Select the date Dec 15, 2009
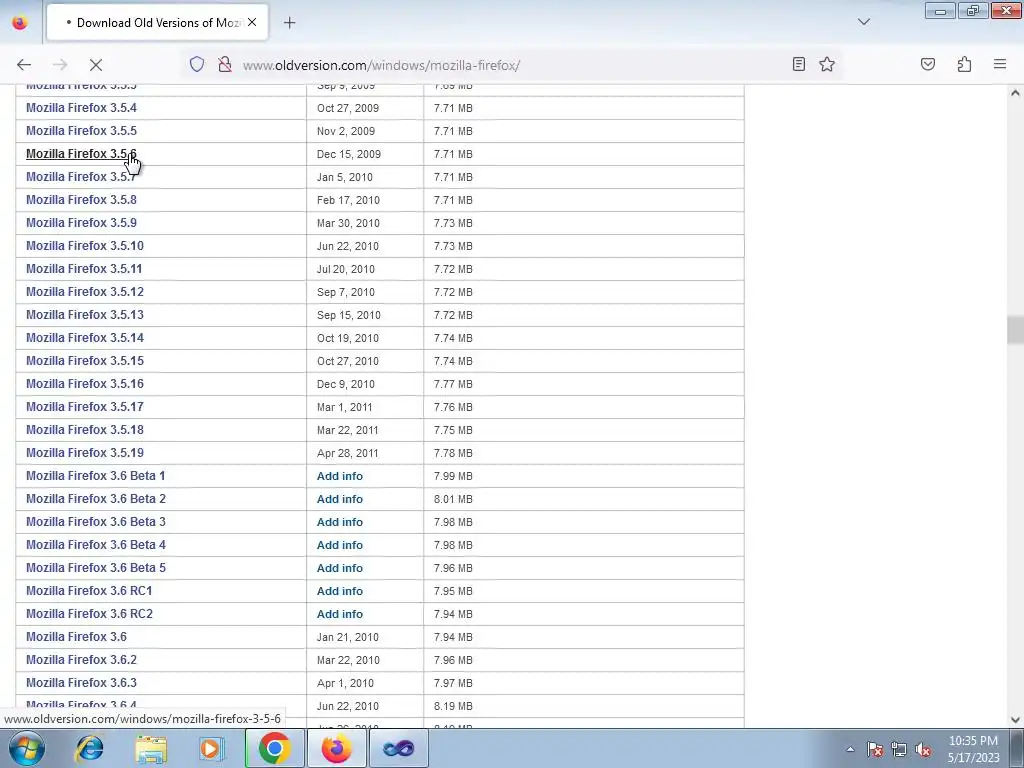The width and height of the screenshot is (1024, 768). pyautogui.click(x=349, y=154)
